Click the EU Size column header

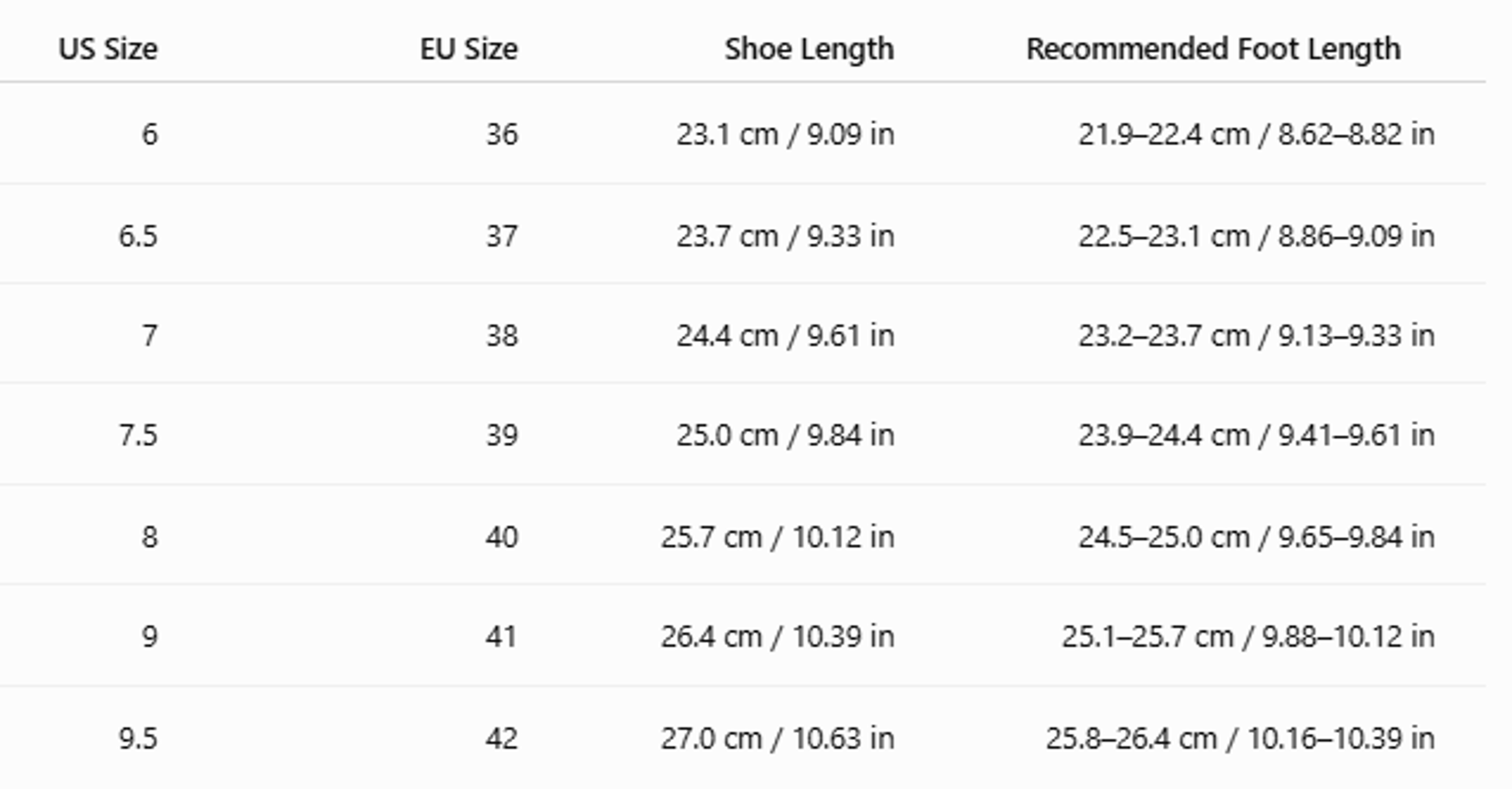[x=469, y=49]
